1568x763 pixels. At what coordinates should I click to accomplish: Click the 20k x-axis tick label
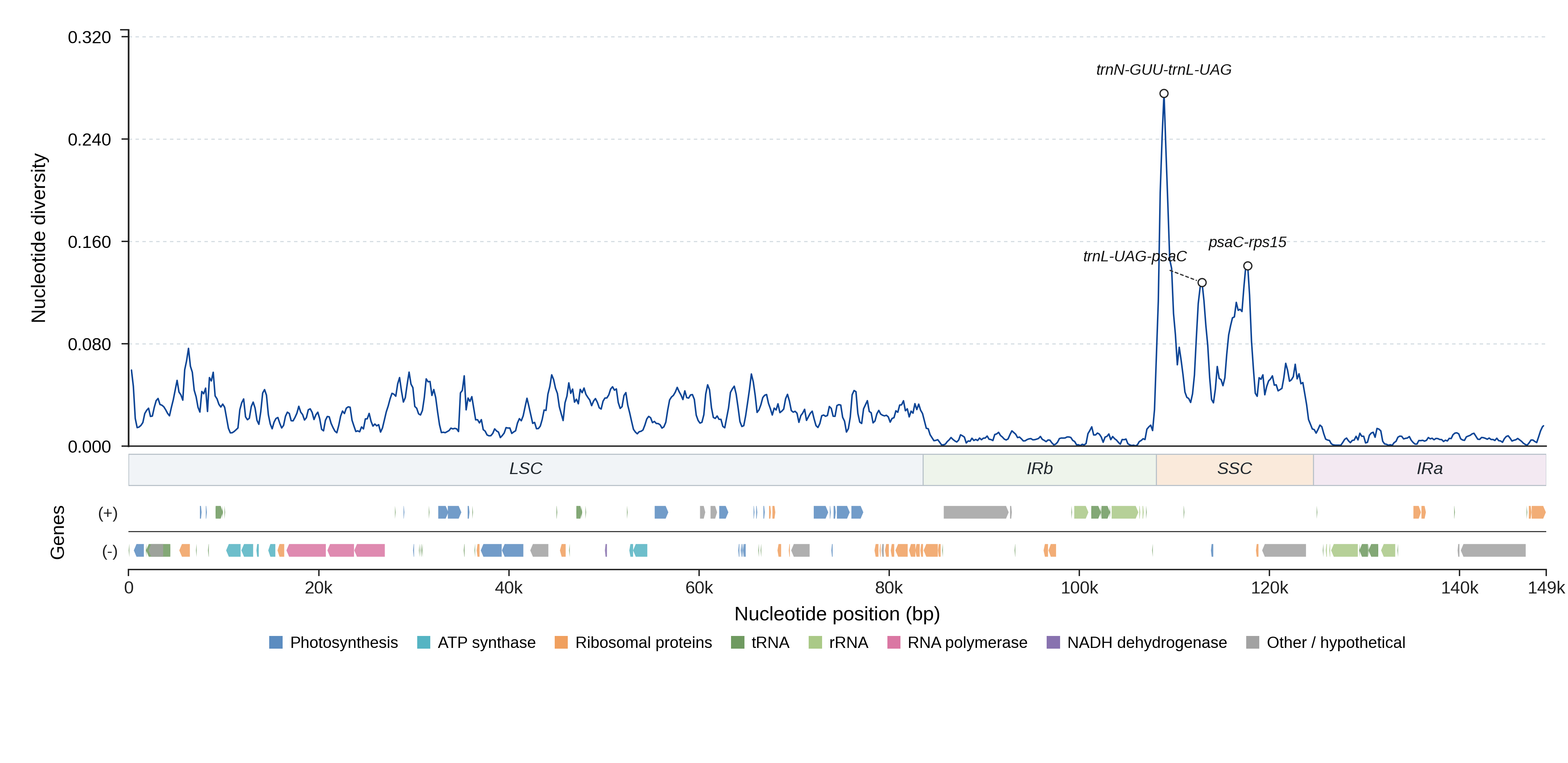(318, 588)
